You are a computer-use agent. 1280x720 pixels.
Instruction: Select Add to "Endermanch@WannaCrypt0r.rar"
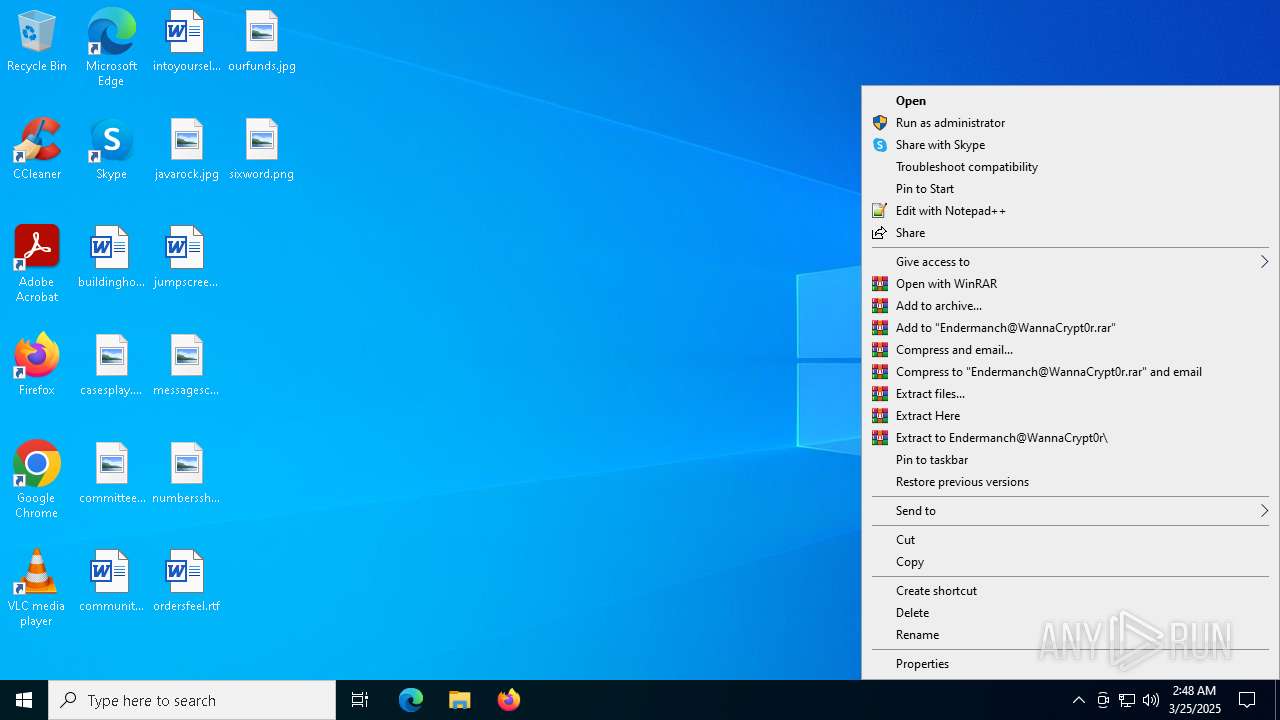(x=1070, y=328)
